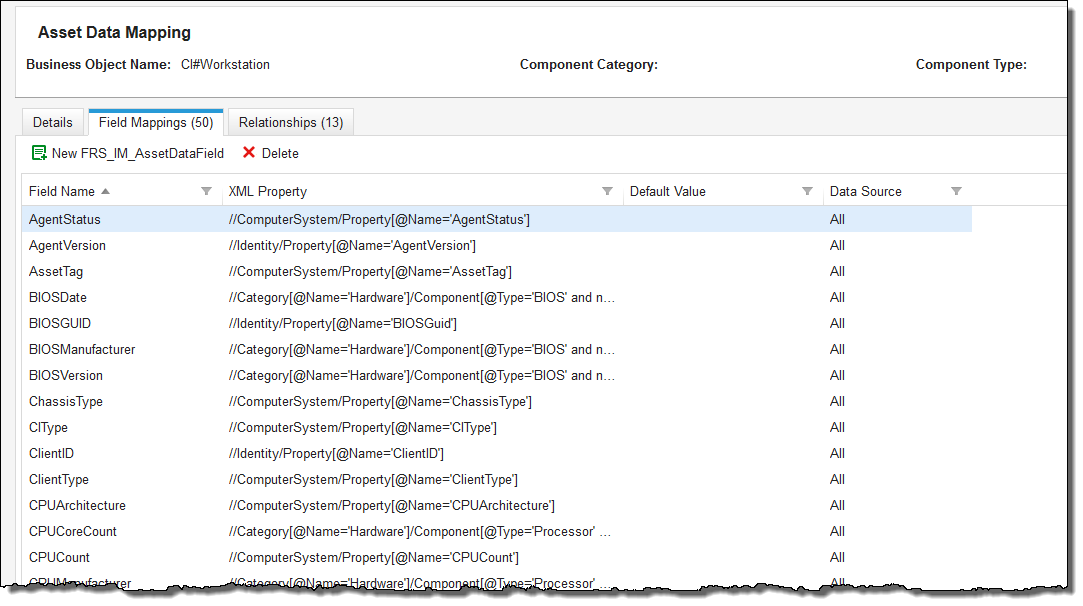Click the red X Delete icon
1083x606 pixels.
249,153
